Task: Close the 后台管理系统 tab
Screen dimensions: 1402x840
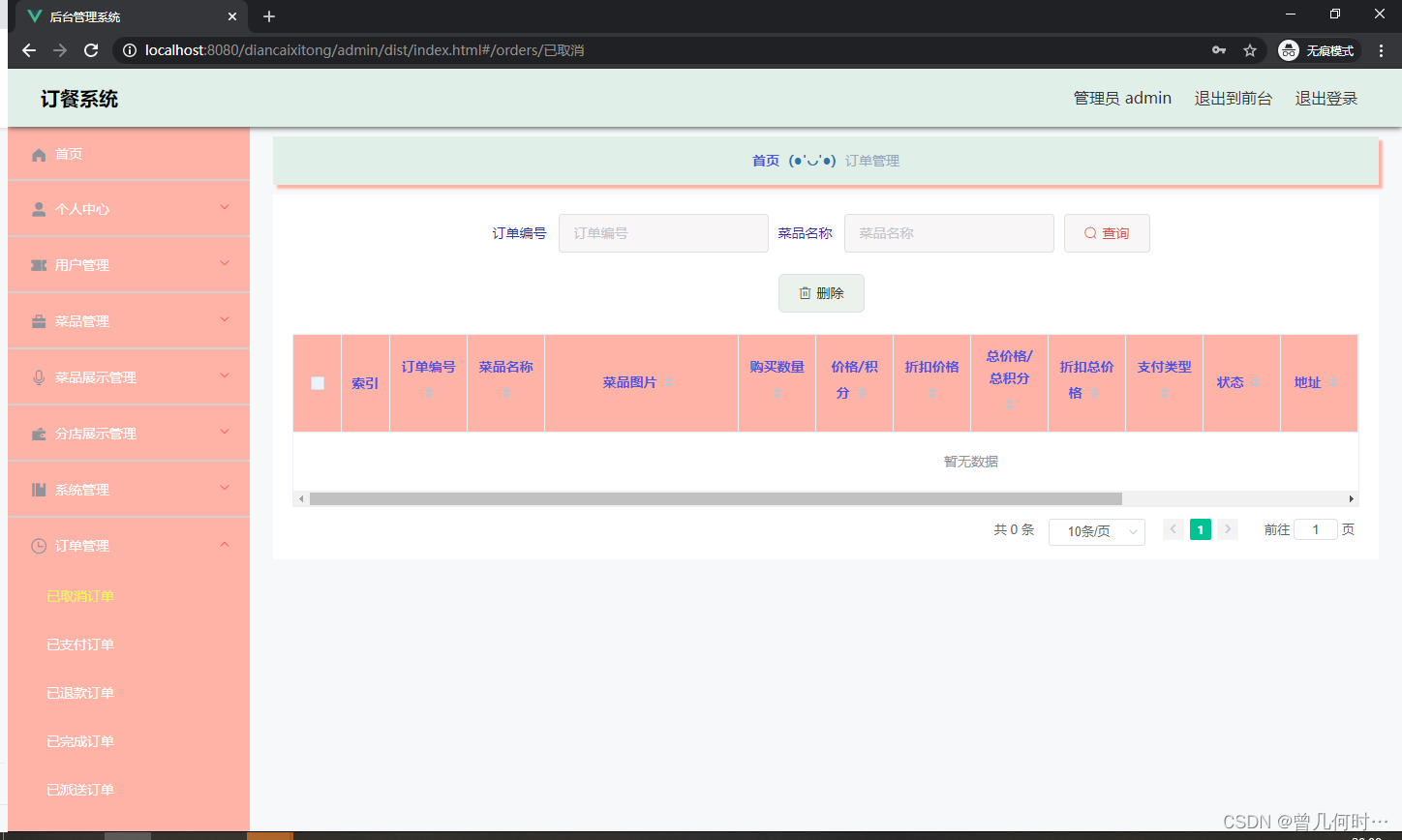Action: (232, 16)
